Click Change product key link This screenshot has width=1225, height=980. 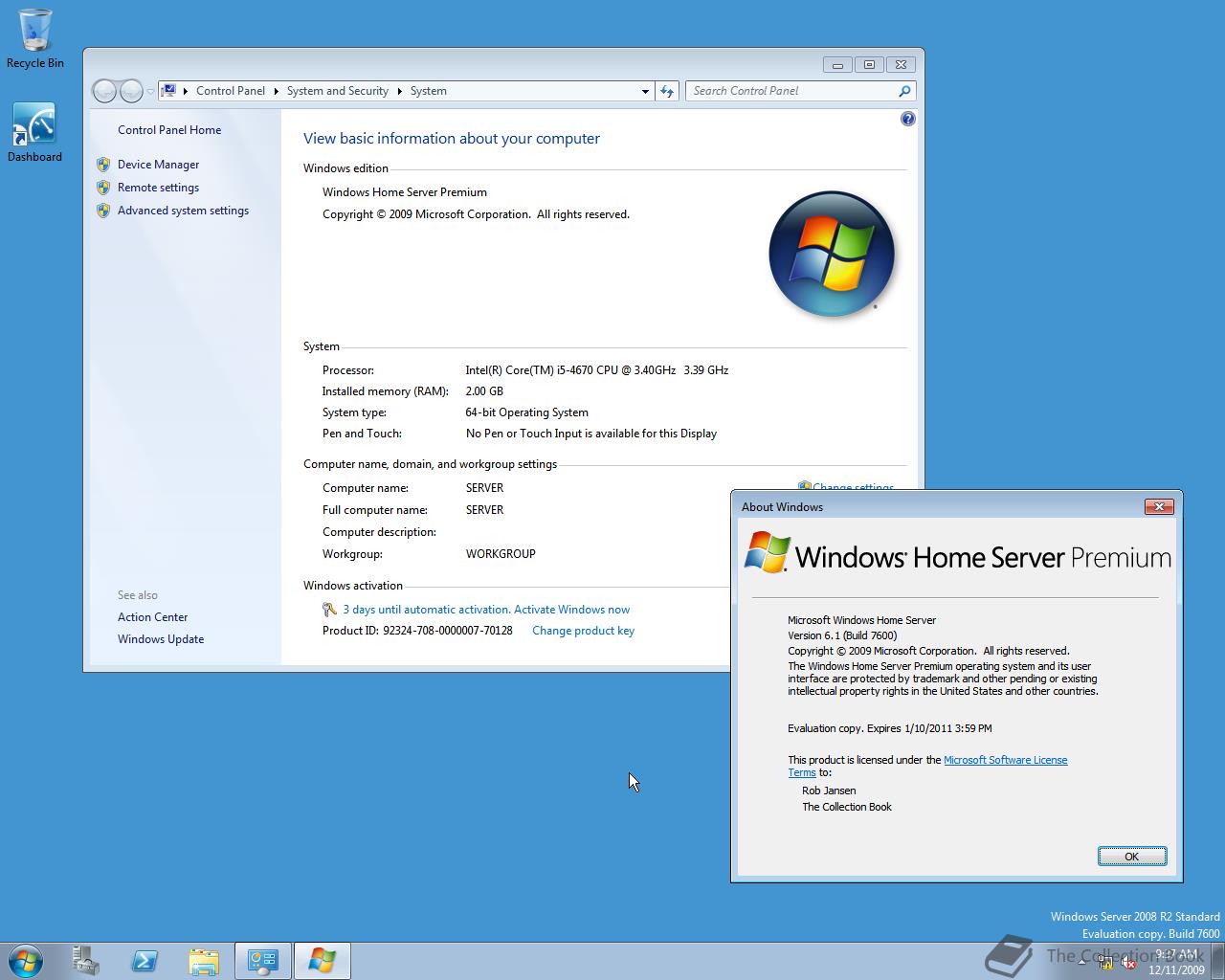coord(583,631)
